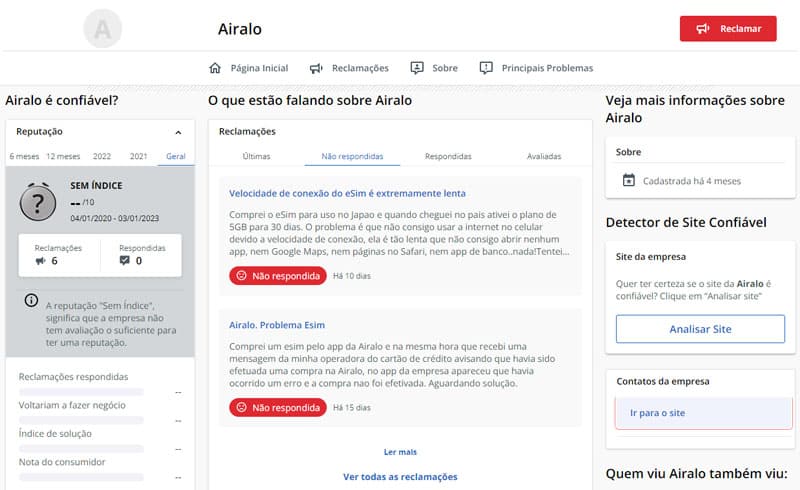Click sad-face icon in 'Há 15 dias' badge
Screen dimensions: 800x490
241,407
